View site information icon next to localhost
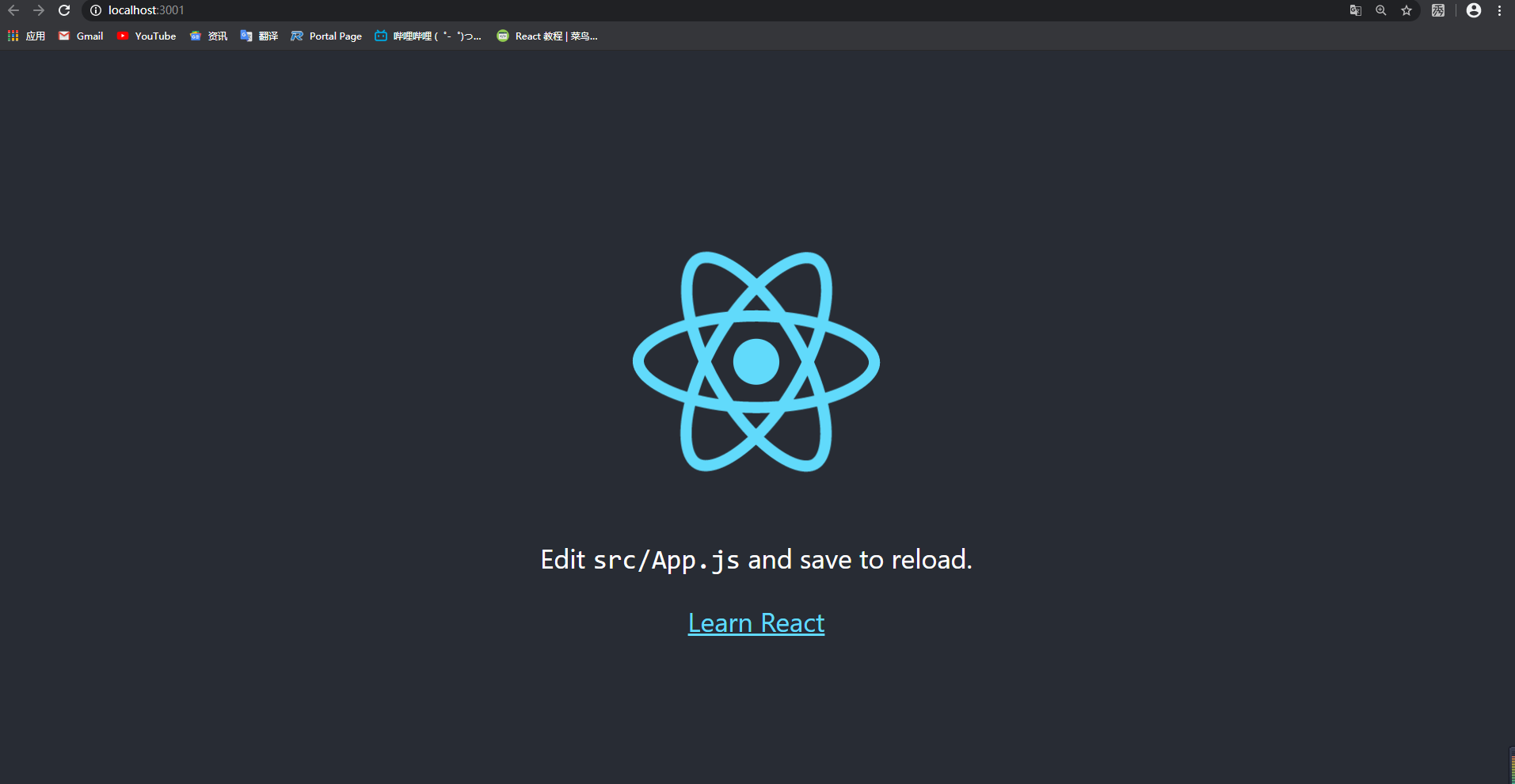Screen dimensions: 1515x784 [96, 10]
